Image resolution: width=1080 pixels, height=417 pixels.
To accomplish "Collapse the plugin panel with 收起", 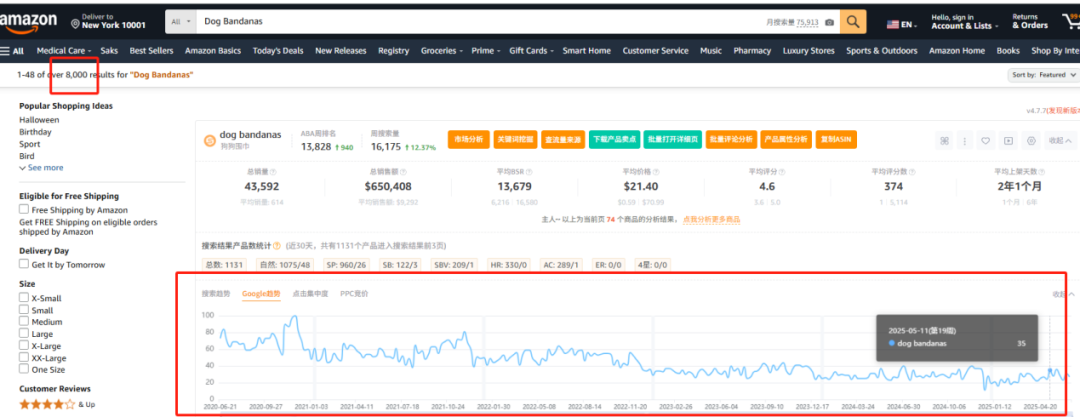I will pos(1061,141).
